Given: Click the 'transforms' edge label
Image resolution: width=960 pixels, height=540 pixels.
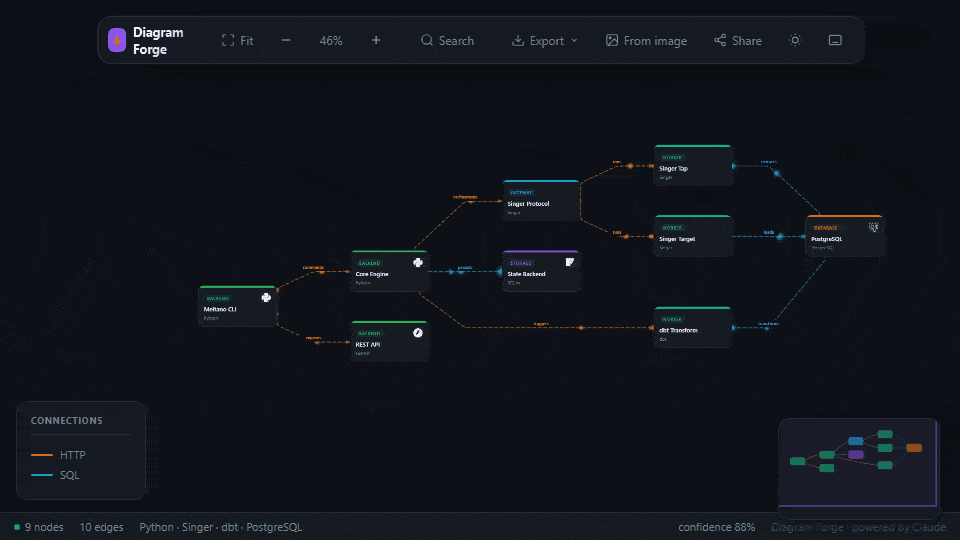Looking at the screenshot, I should 768,324.
